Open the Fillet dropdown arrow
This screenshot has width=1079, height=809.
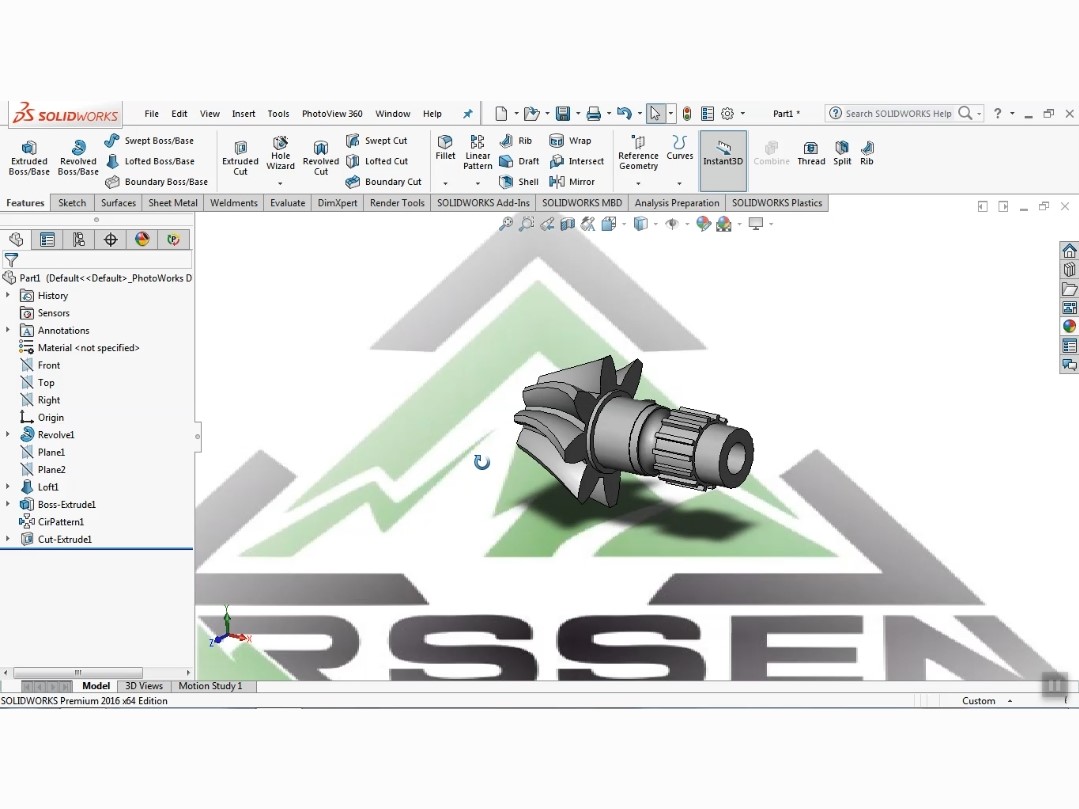pos(445,184)
